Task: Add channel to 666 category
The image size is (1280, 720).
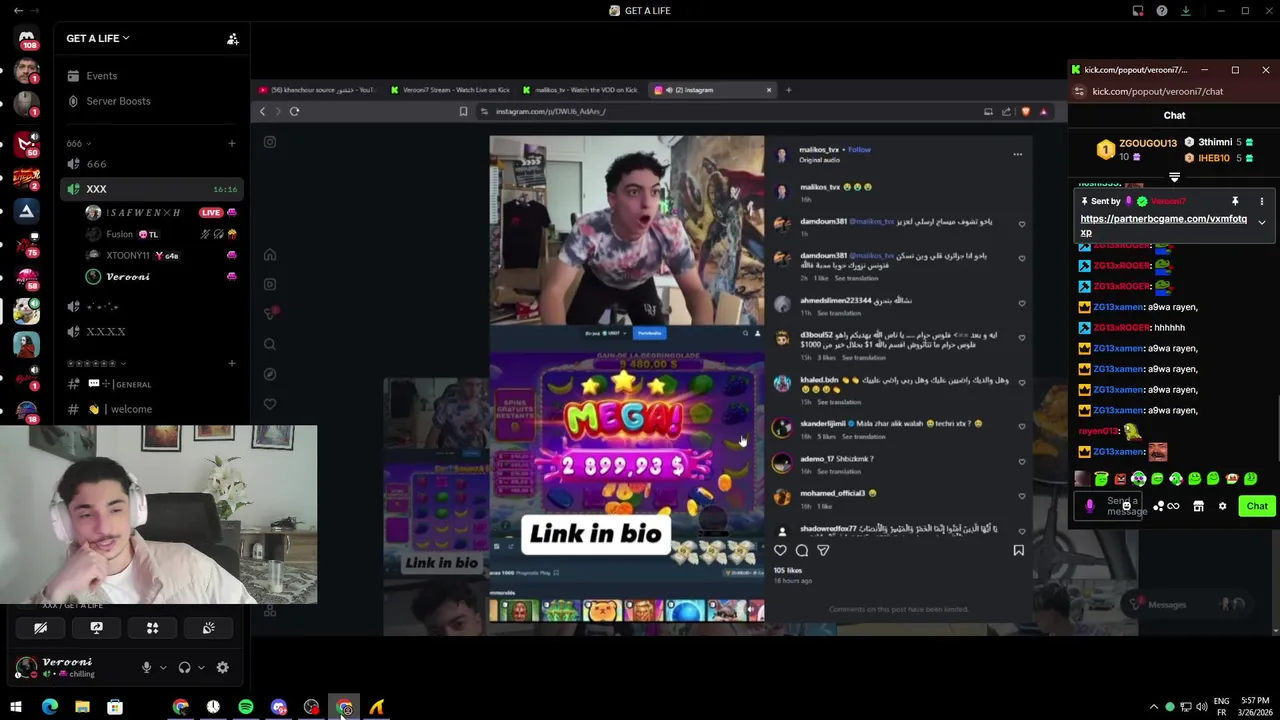Action: pyautogui.click(x=232, y=143)
